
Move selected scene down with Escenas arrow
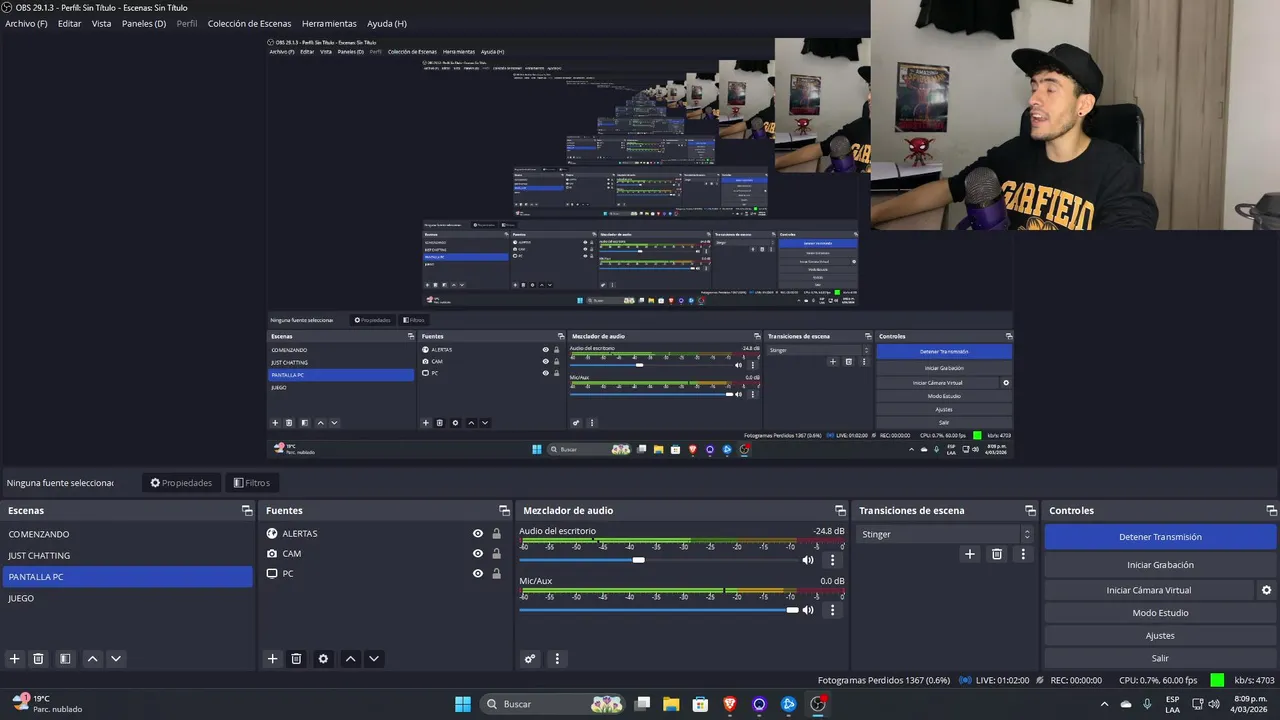(116, 659)
